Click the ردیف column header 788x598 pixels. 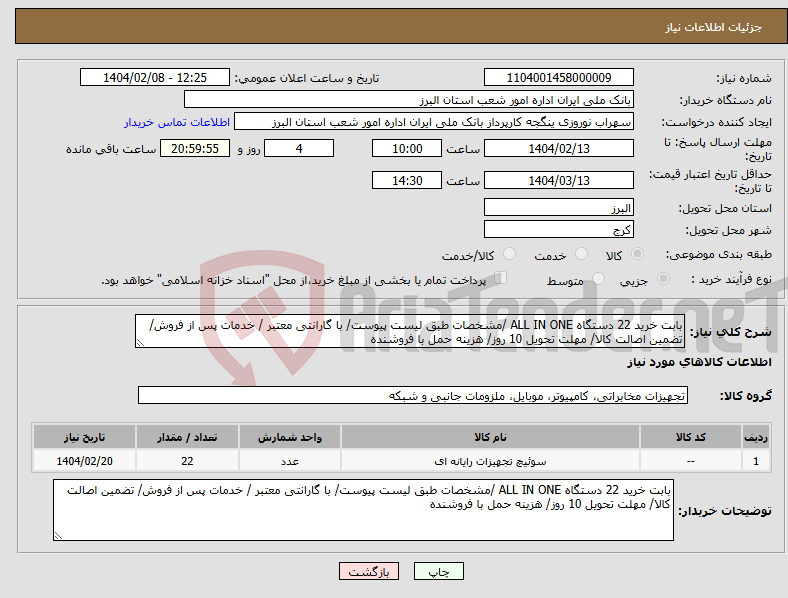756,437
